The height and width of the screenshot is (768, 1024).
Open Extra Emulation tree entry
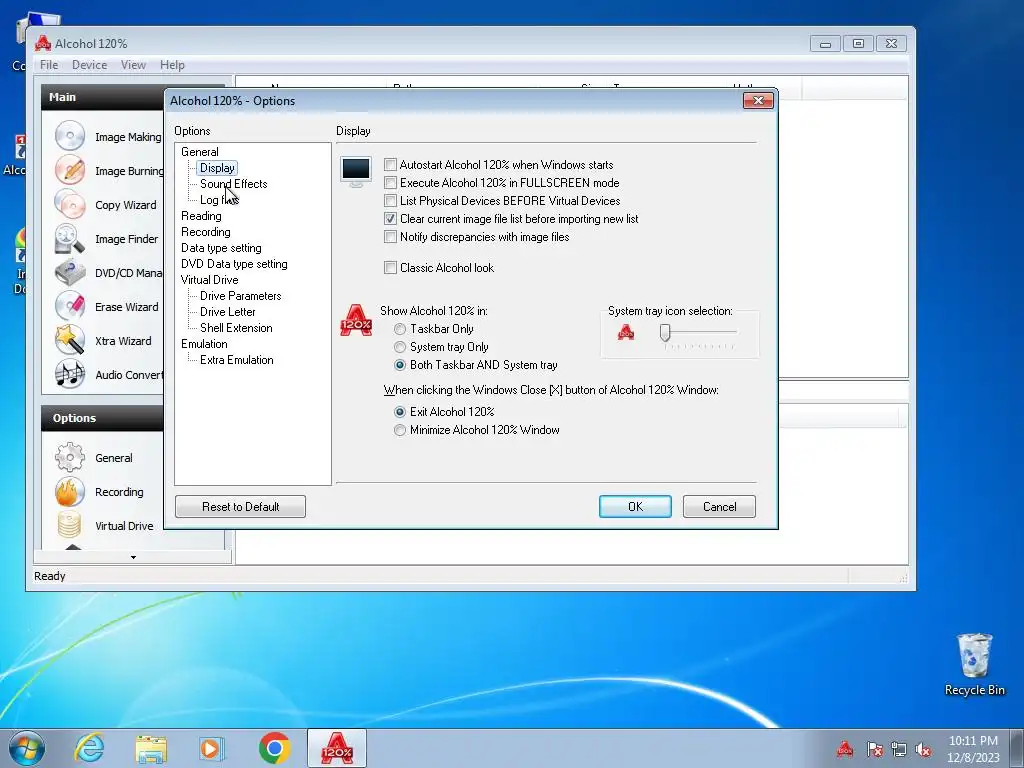236,360
